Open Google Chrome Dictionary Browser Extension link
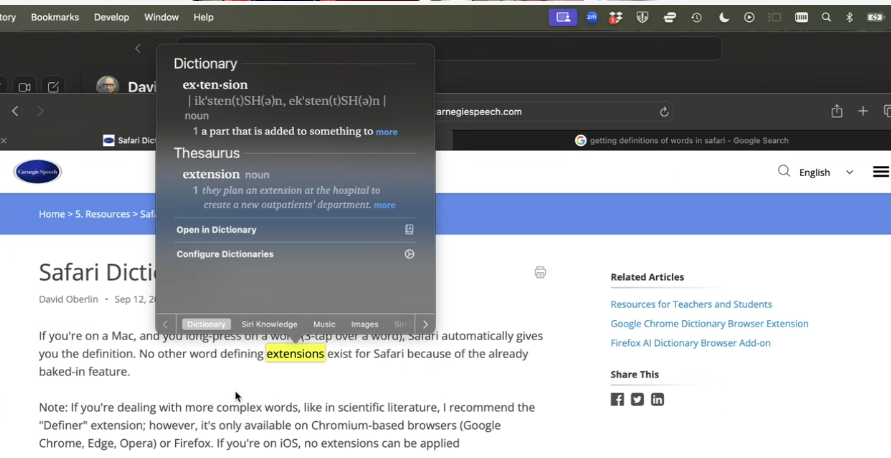Viewport: 891px width, 458px height. (709, 323)
